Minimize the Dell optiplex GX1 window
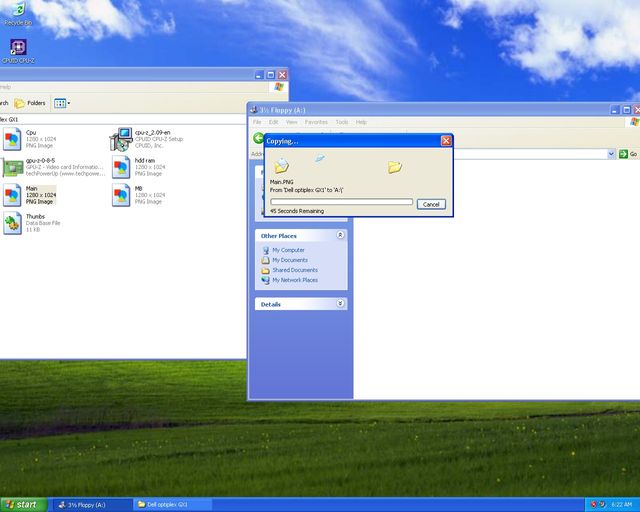Viewport: 640px width, 512px height. tap(259, 75)
